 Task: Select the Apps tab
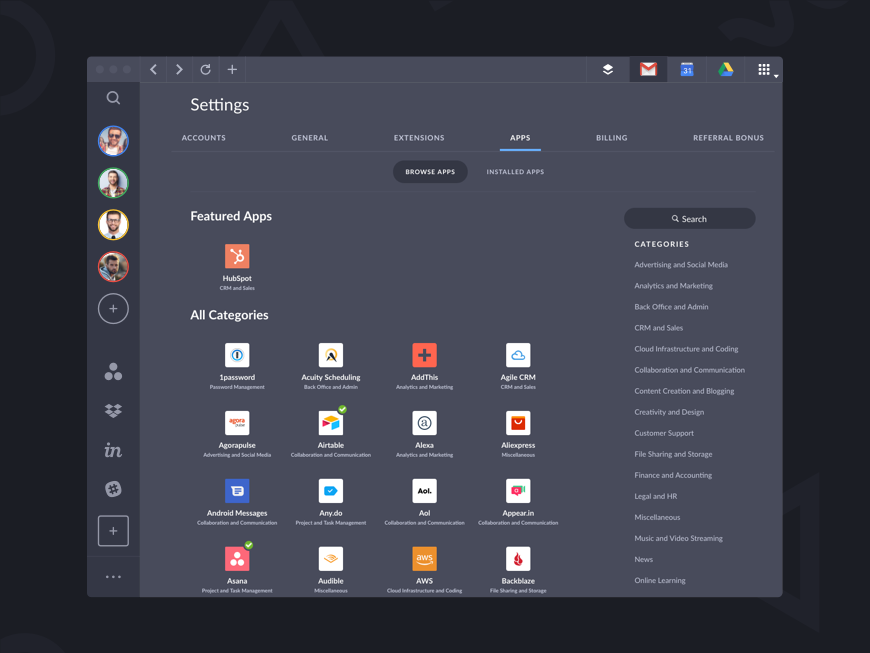[x=520, y=138]
